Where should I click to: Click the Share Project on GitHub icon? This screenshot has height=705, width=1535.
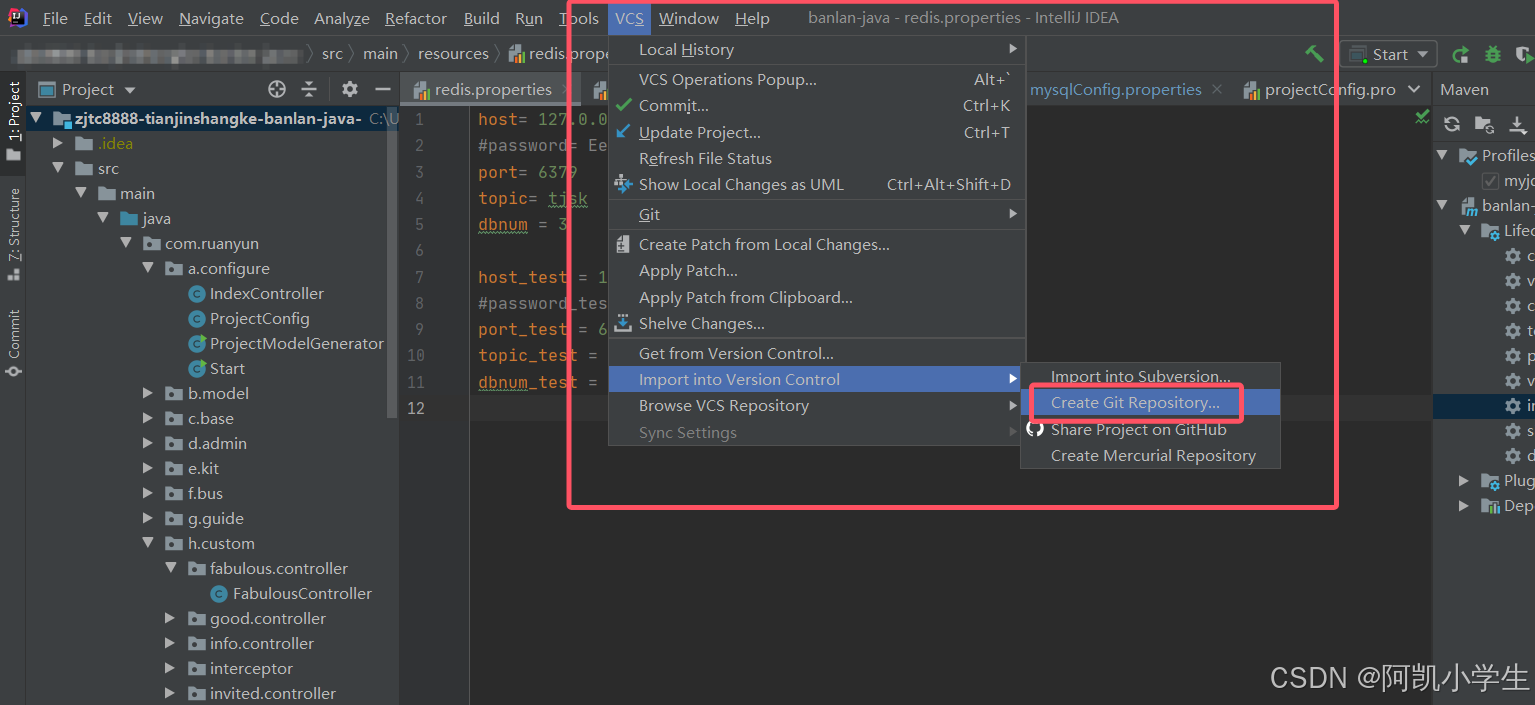1035,429
